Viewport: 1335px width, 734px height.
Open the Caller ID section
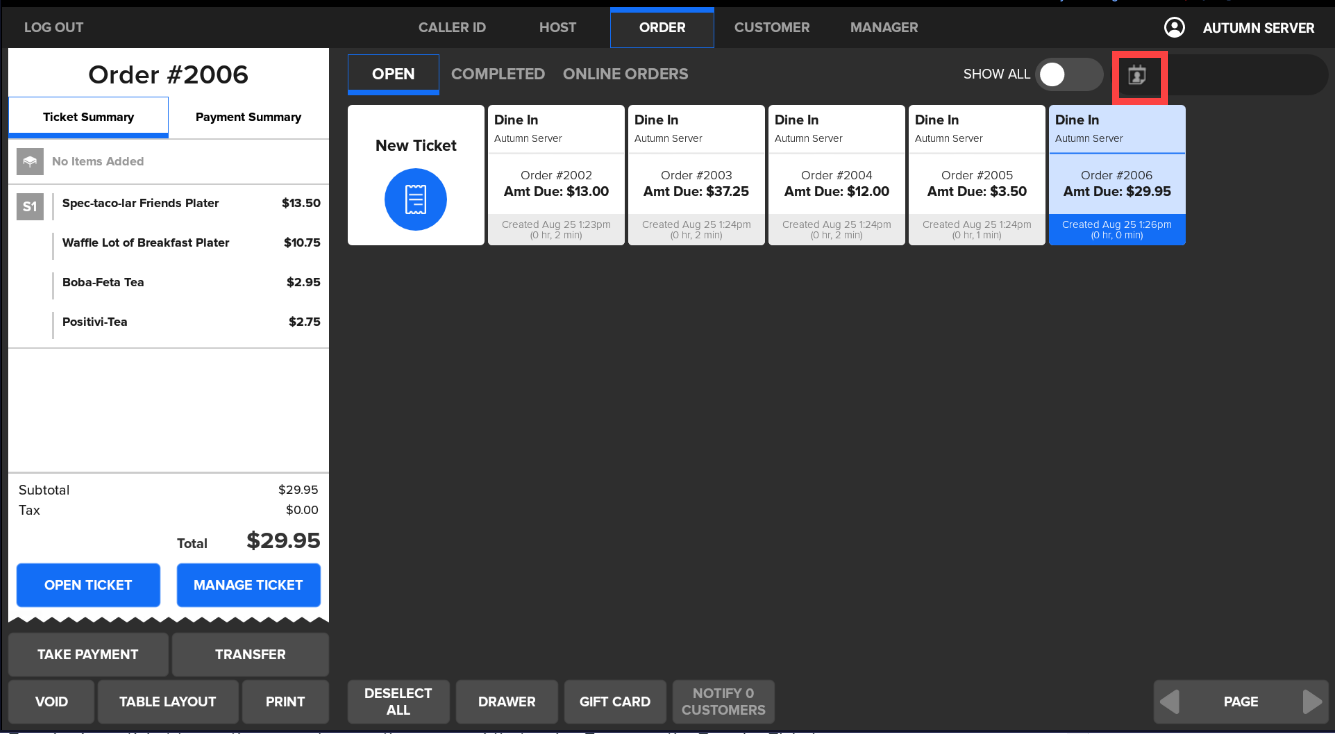tap(452, 27)
